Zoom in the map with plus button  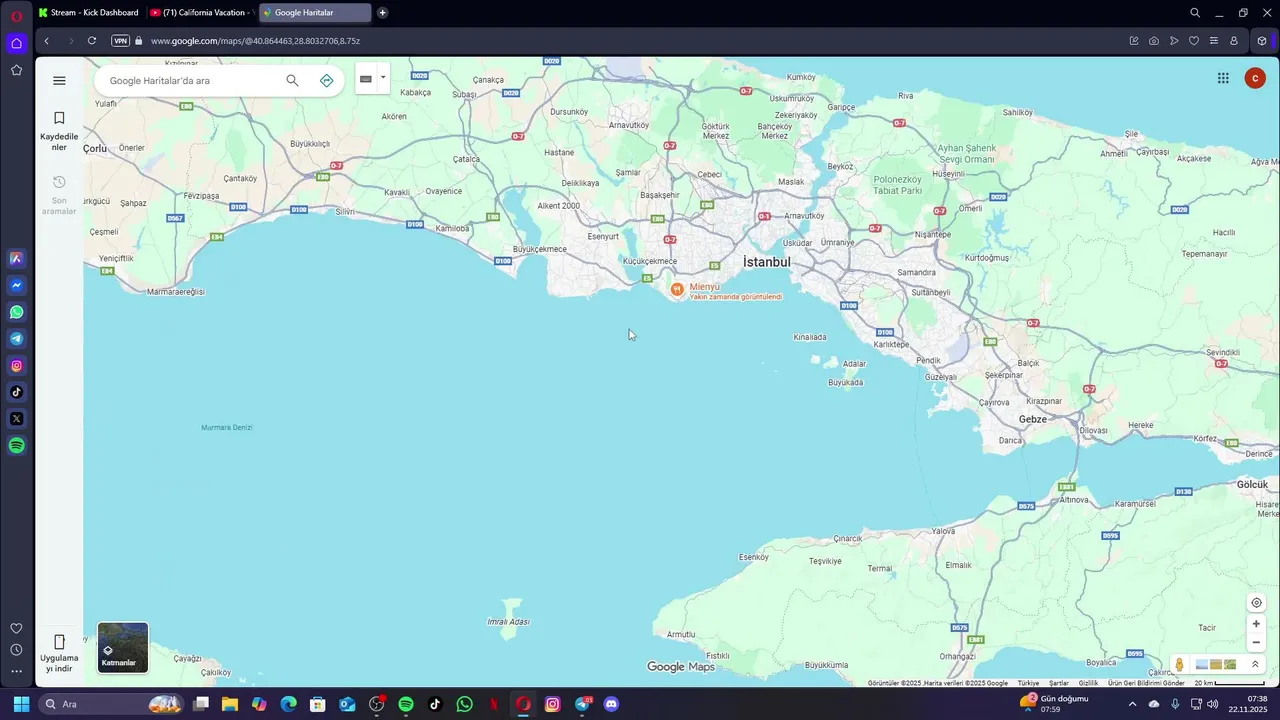(x=1256, y=624)
